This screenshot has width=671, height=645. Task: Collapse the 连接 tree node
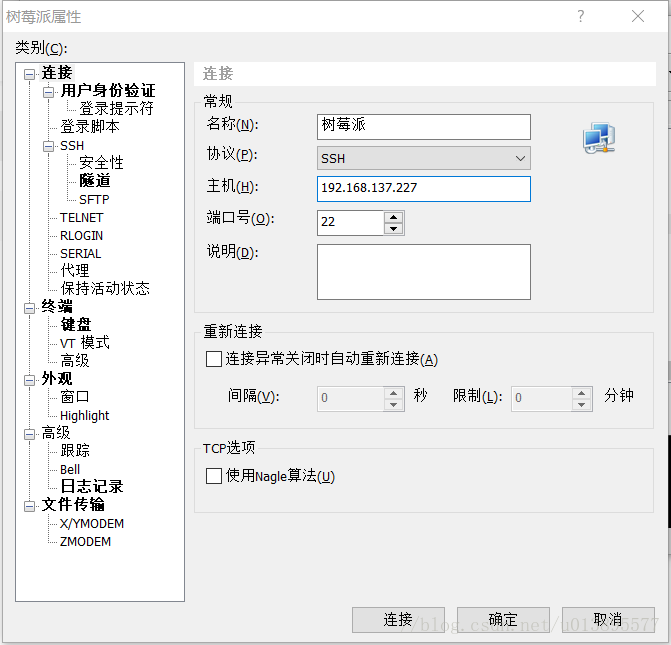point(30,74)
